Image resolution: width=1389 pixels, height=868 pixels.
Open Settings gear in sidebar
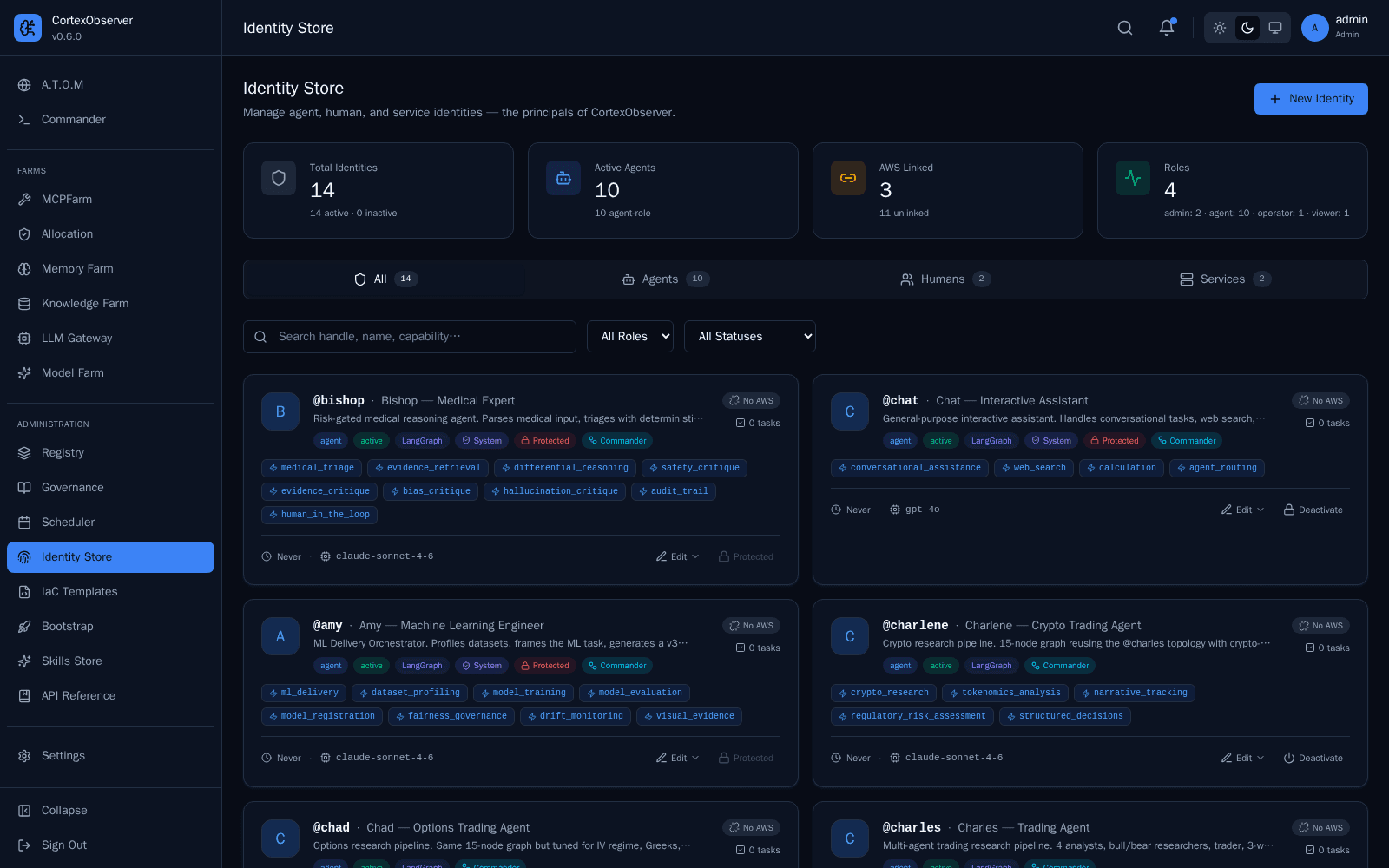pos(110,756)
